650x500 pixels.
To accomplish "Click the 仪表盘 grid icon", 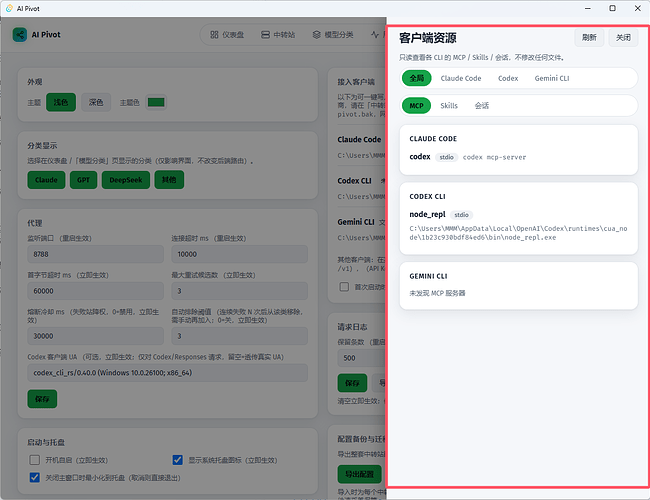I will click(x=214, y=35).
